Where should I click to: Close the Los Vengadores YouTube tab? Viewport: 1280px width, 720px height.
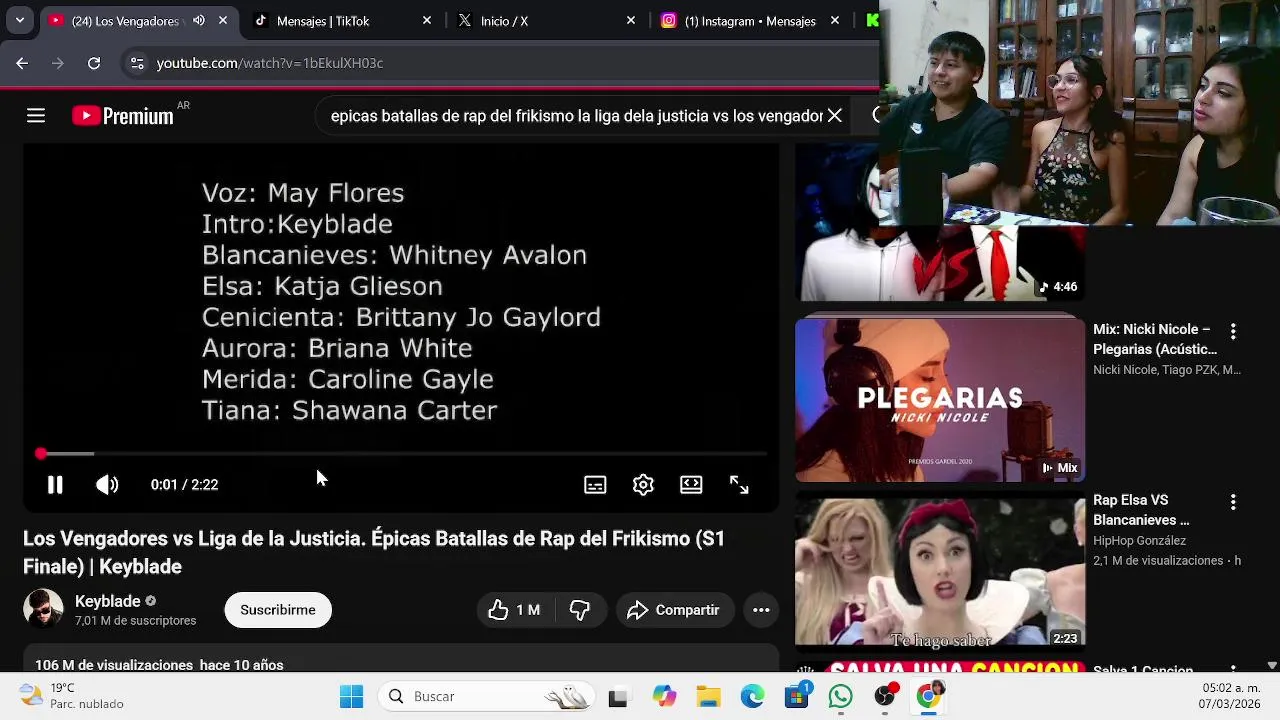223,20
